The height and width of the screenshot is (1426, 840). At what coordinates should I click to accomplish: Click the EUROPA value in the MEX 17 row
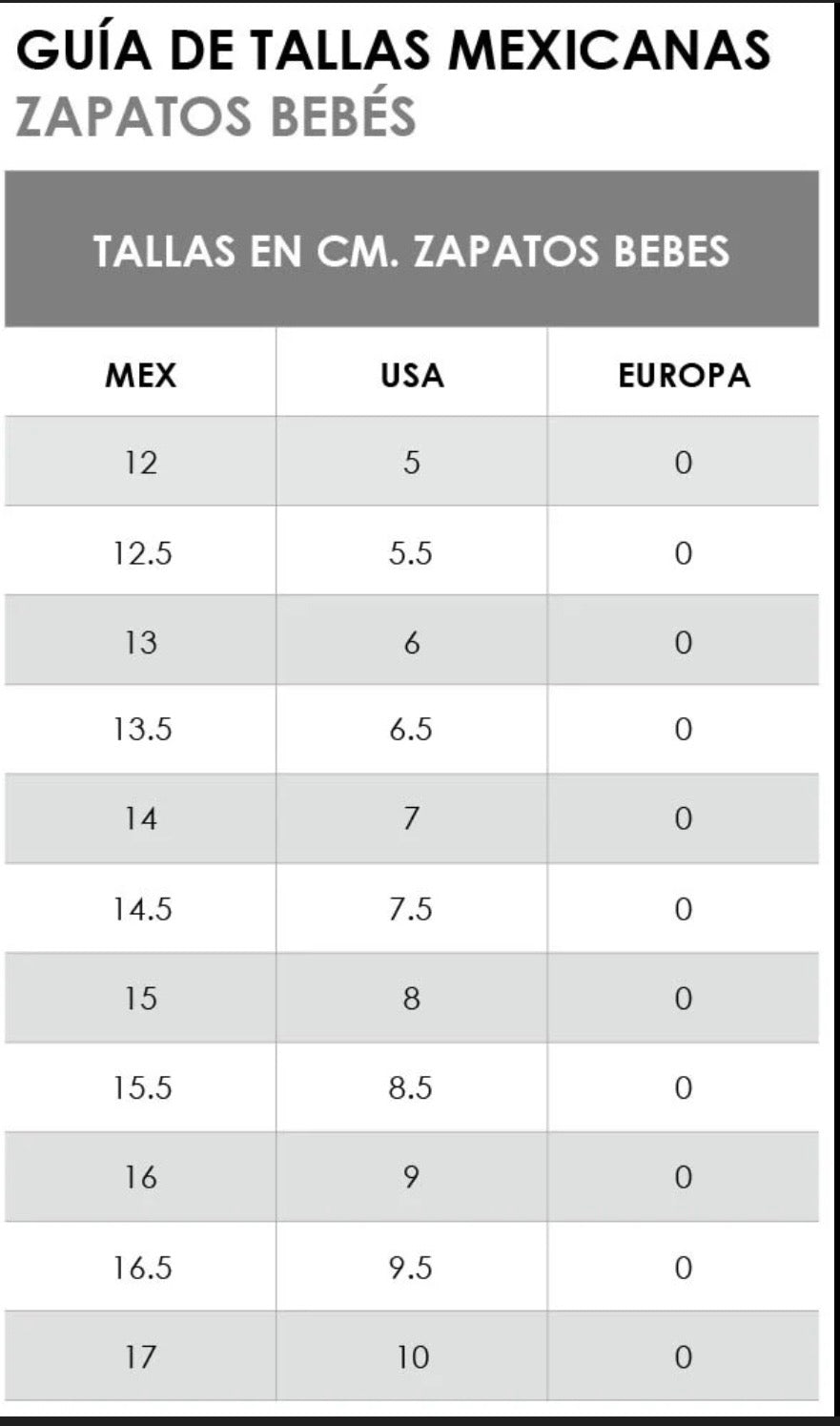click(x=683, y=1356)
